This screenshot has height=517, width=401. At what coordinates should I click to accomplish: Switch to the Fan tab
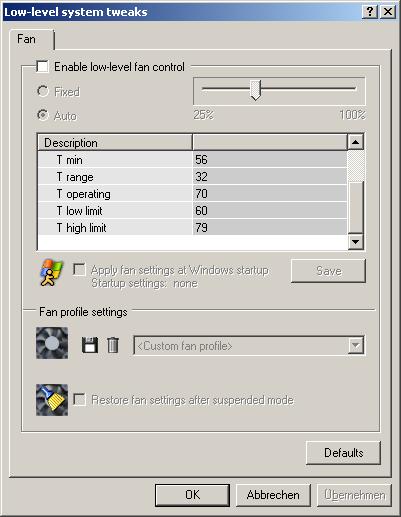[27, 39]
